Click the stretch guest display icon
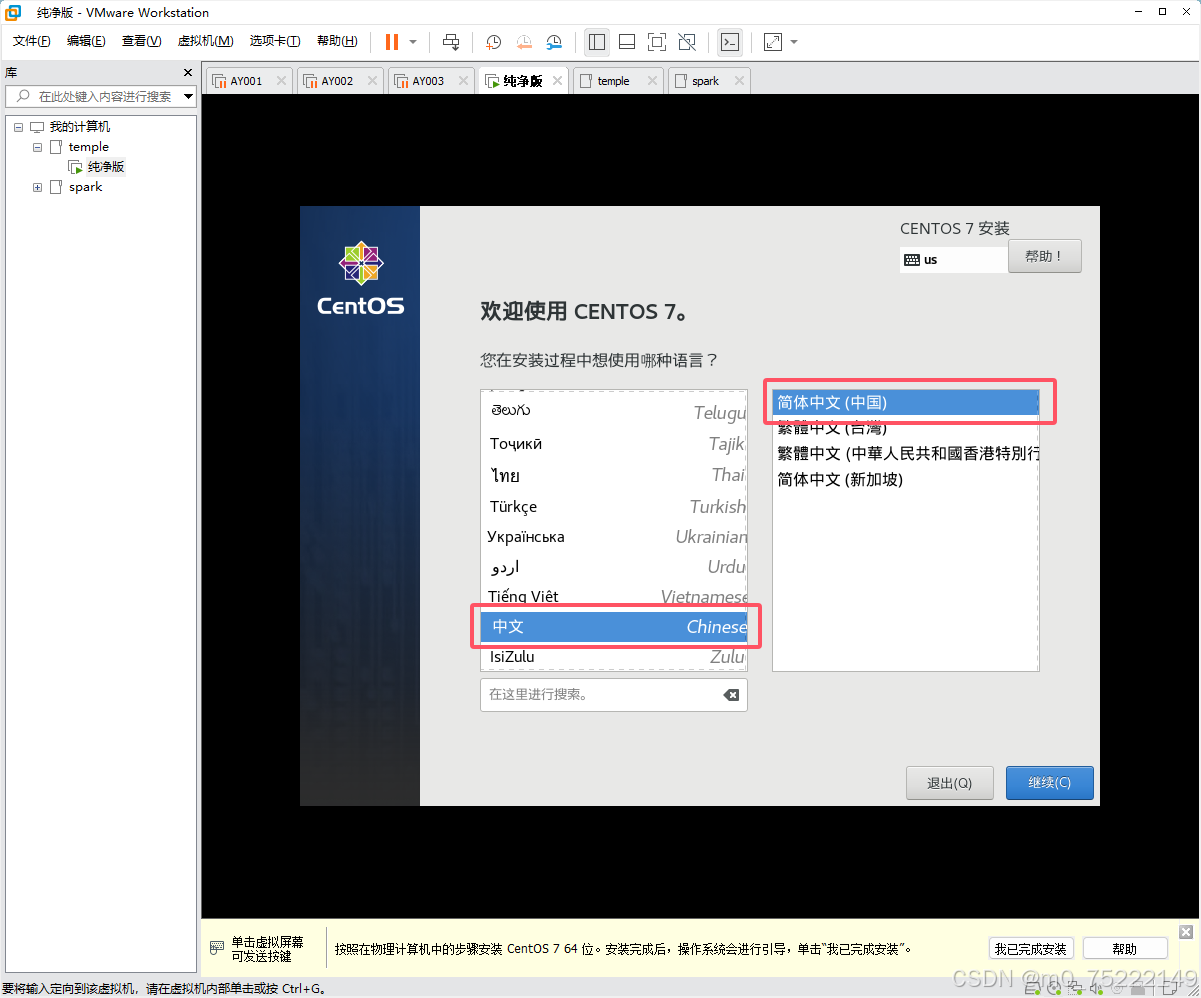 (x=773, y=42)
